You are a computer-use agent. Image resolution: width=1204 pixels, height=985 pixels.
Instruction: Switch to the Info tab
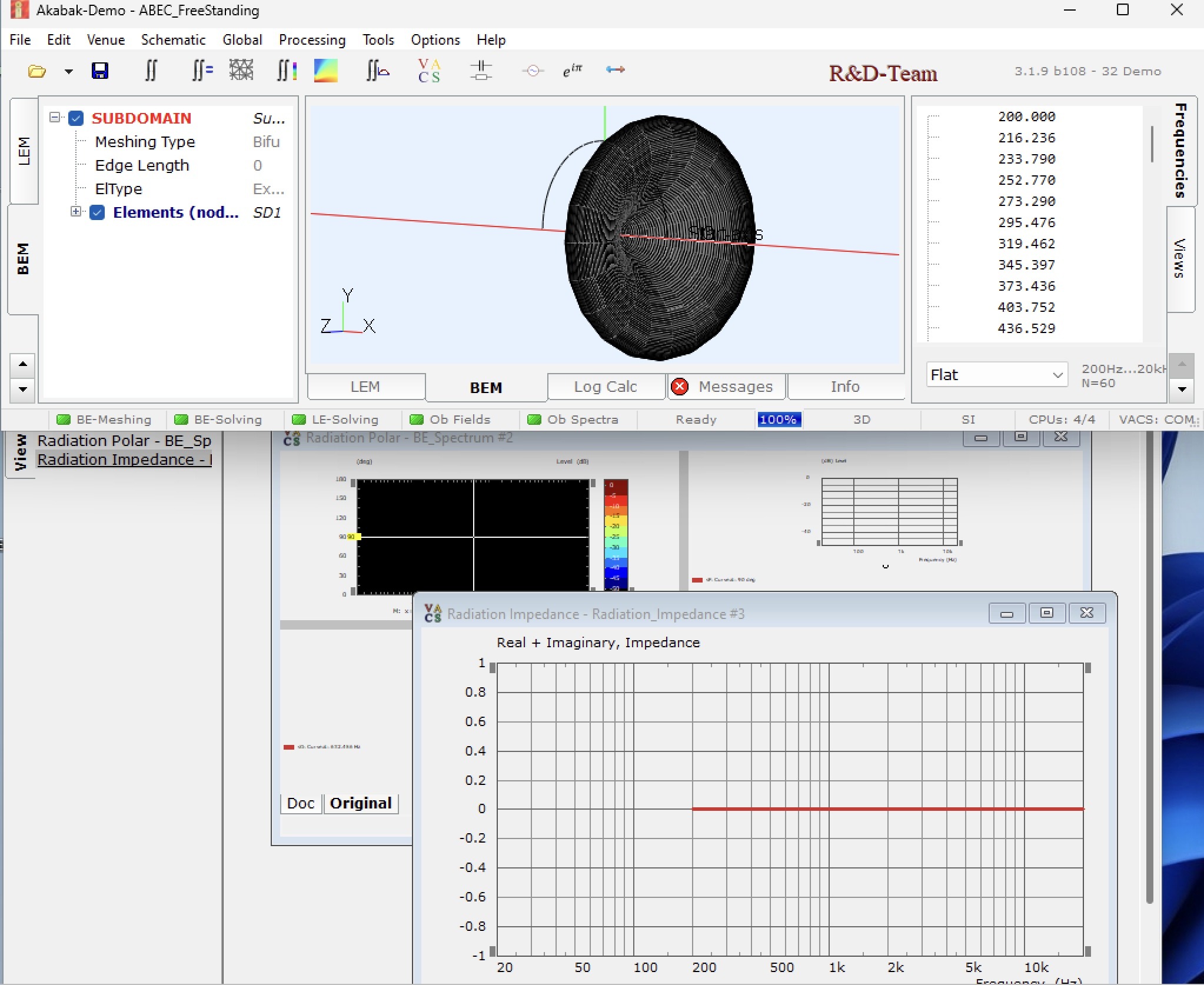(x=845, y=387)
